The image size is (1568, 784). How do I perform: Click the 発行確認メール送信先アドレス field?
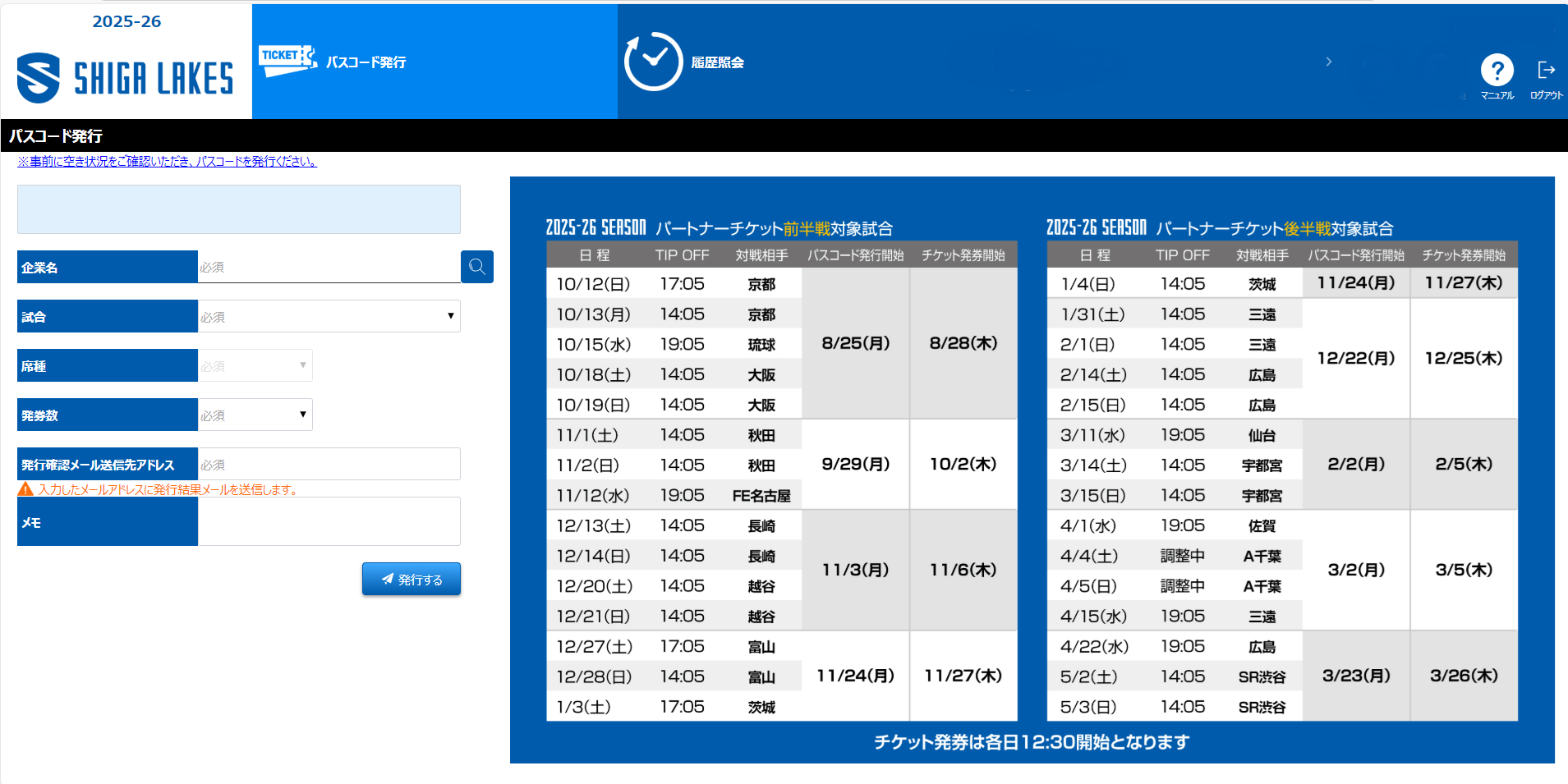329,464
